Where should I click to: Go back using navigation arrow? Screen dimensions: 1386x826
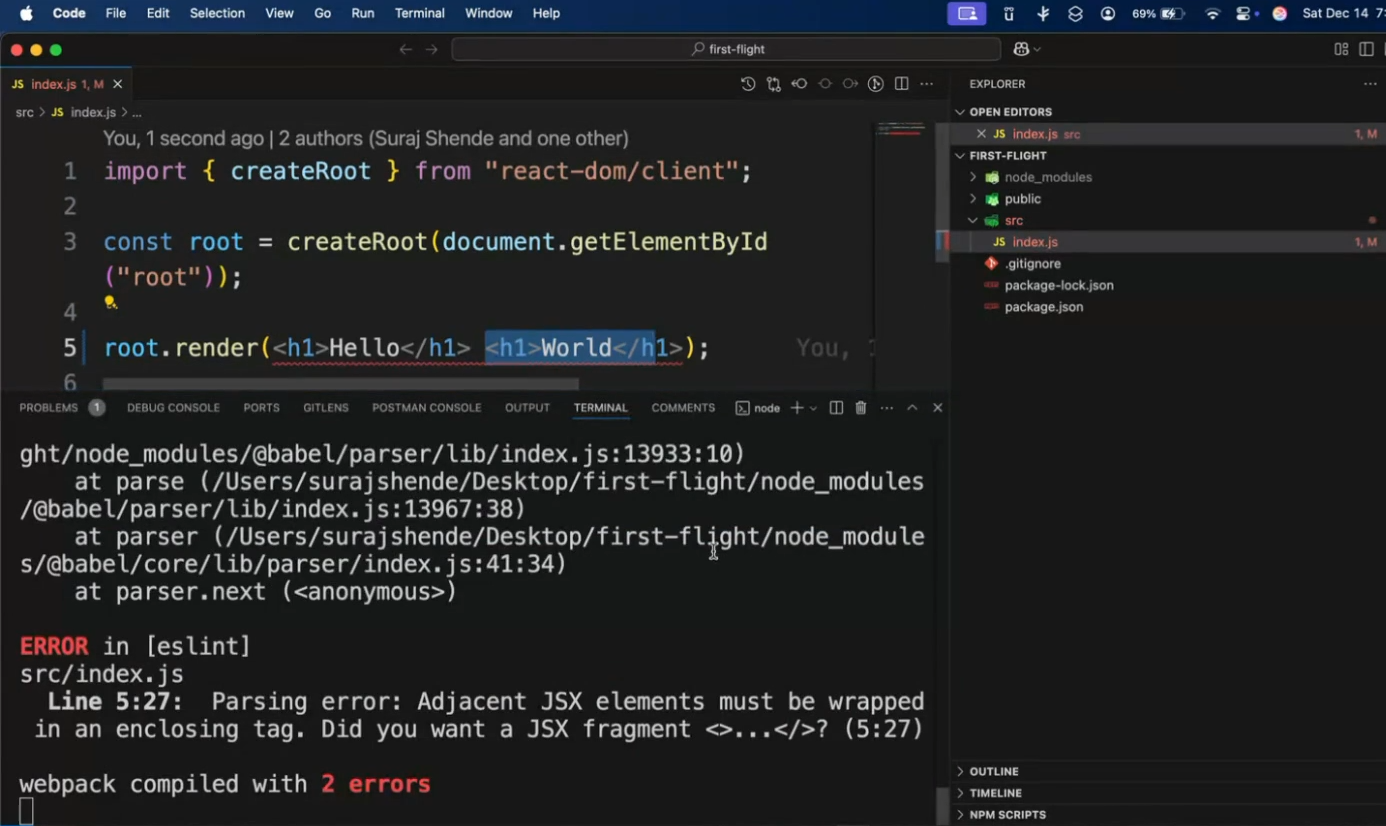click(406, 49)
